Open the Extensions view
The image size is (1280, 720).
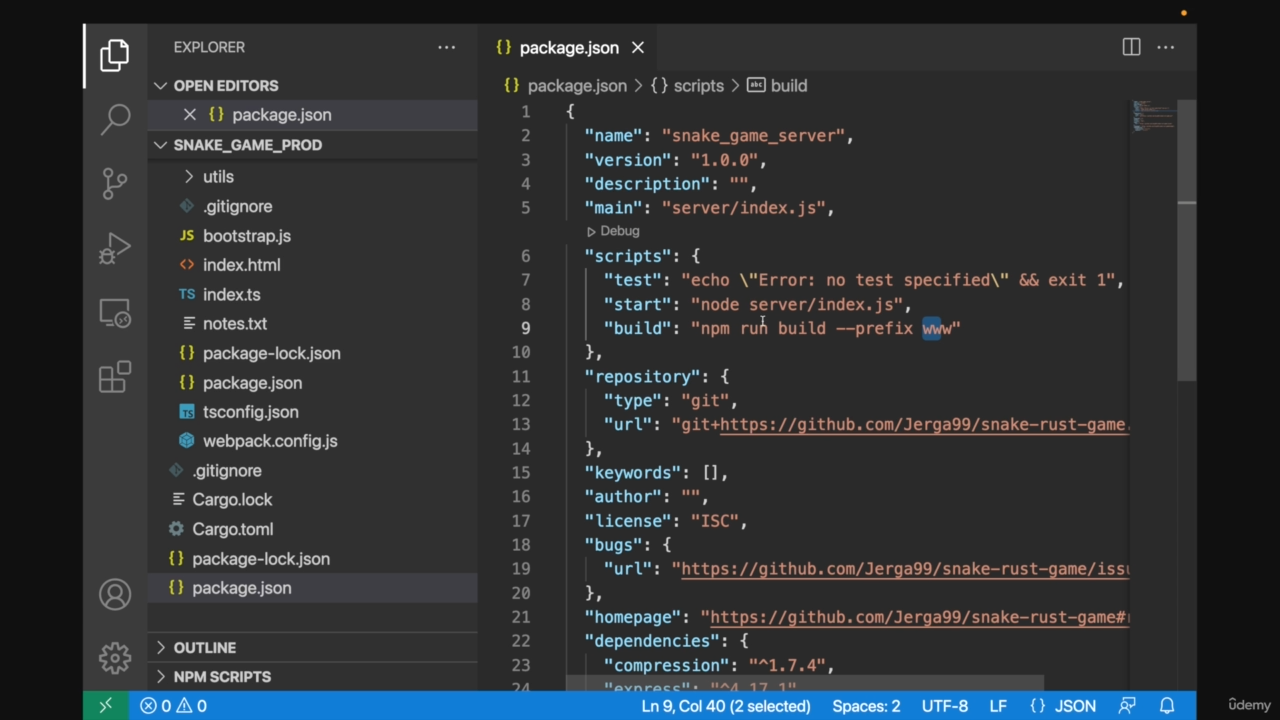click(x=115, y=377)
